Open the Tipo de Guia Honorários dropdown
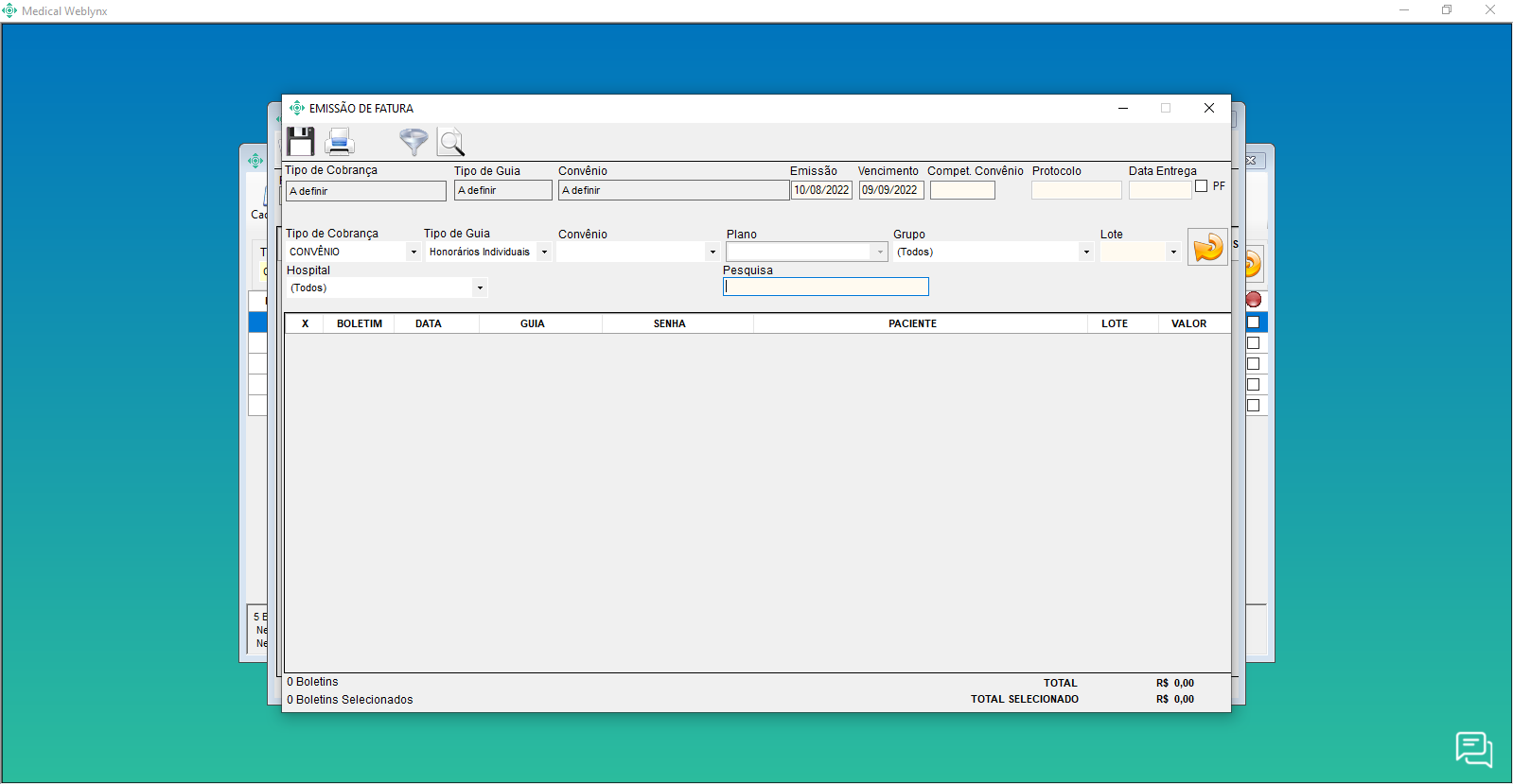Viewport: 1513px width, 784px height. (x=544, y=253)
